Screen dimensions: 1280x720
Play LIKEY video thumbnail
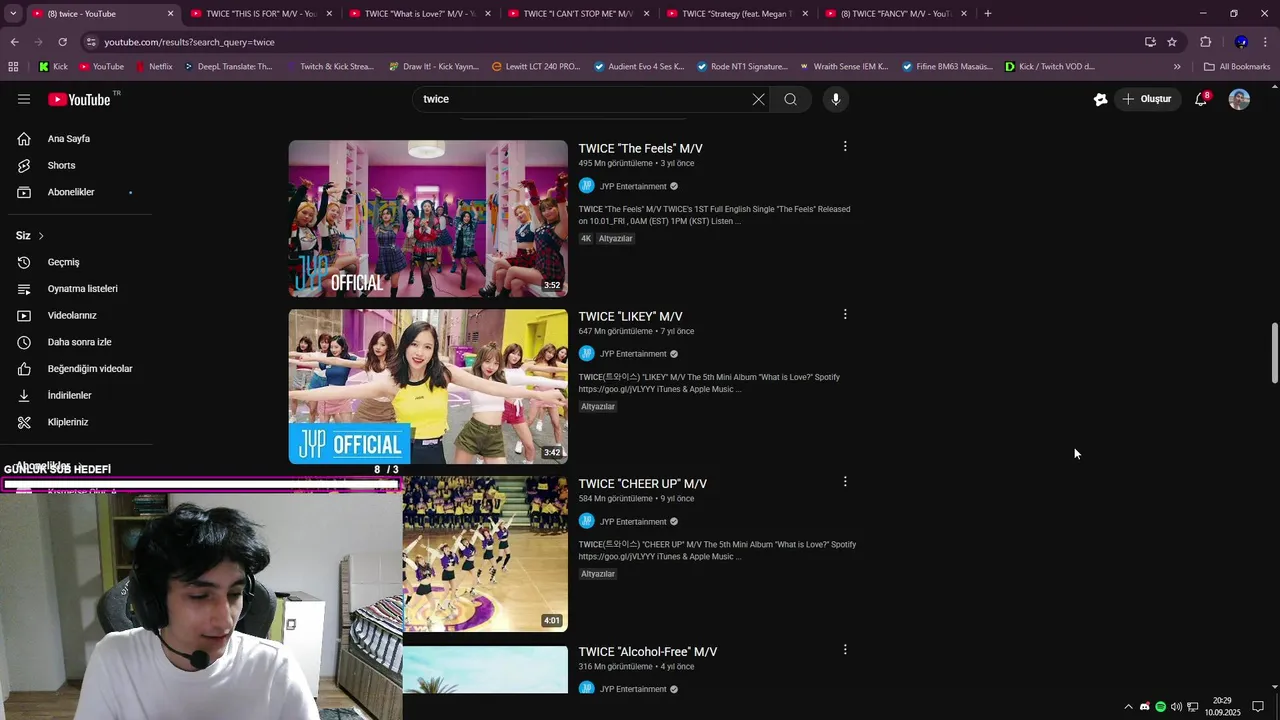point(428,386)
